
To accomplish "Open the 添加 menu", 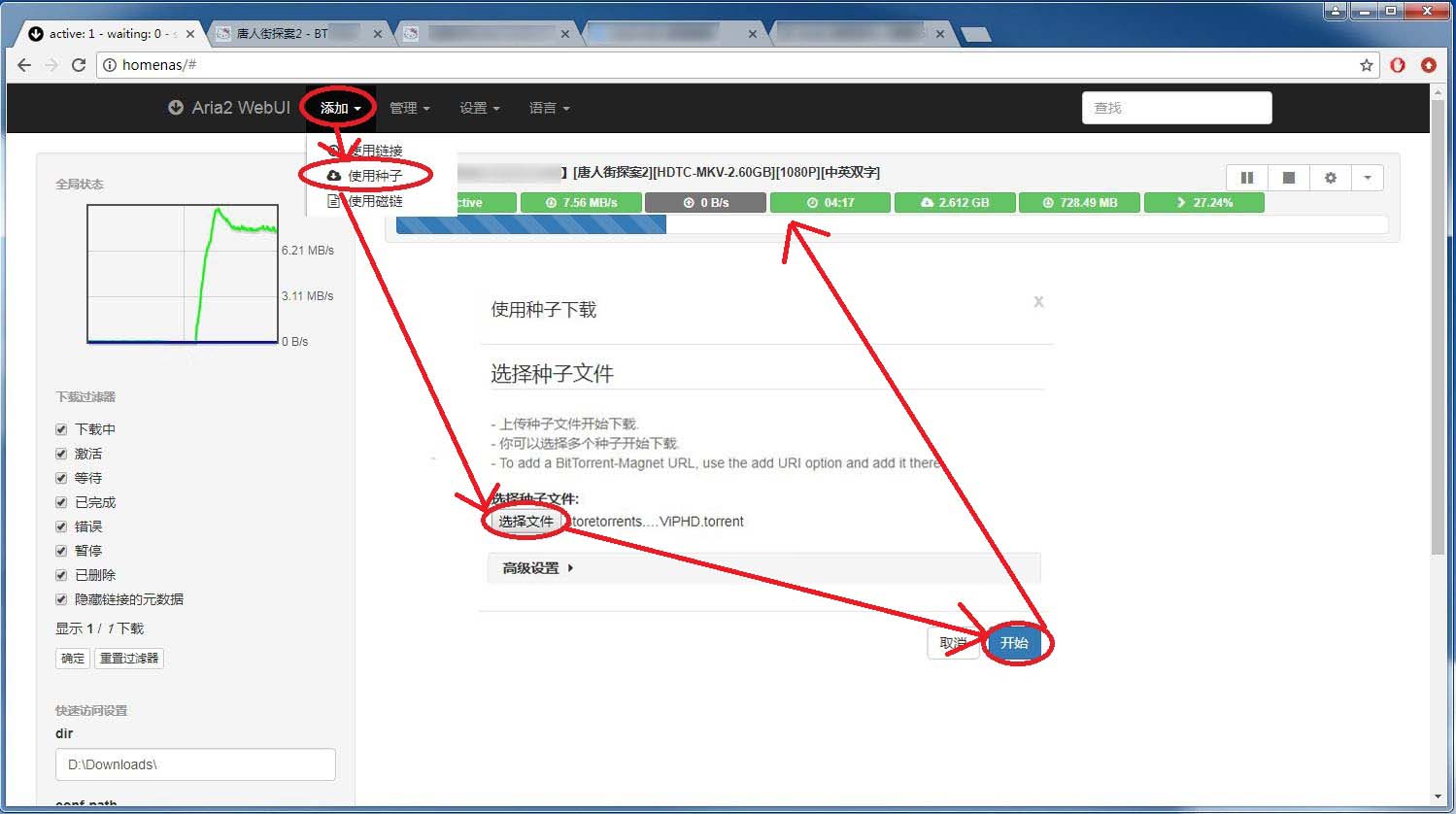I will (x=340, y=108).
